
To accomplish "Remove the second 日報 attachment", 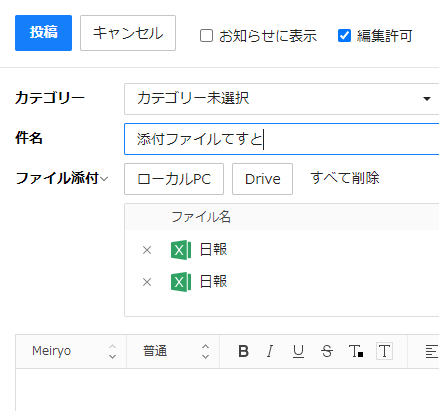I will click(147, 282).
